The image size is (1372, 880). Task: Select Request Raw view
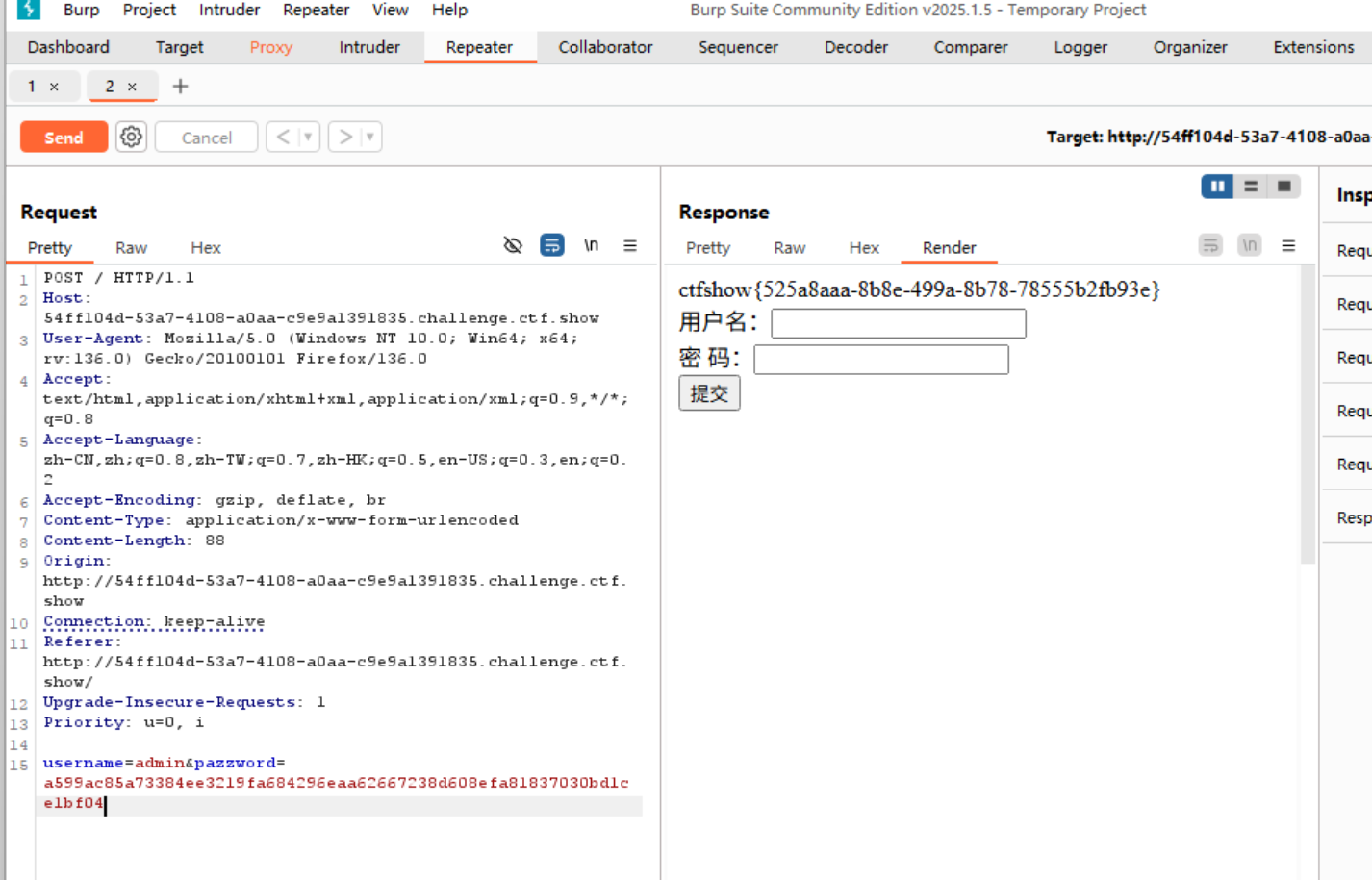[x=131, y=247]
